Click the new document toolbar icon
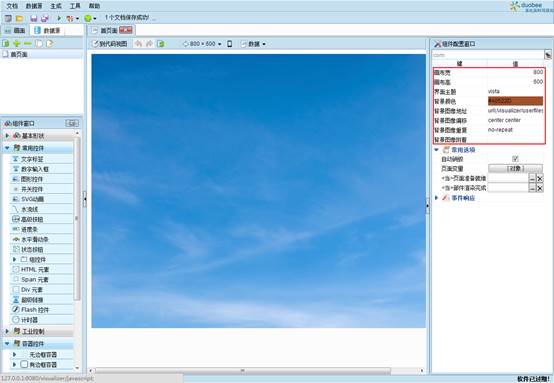The image size is (554, 383). pyautogui.click(x=8, y=18)
